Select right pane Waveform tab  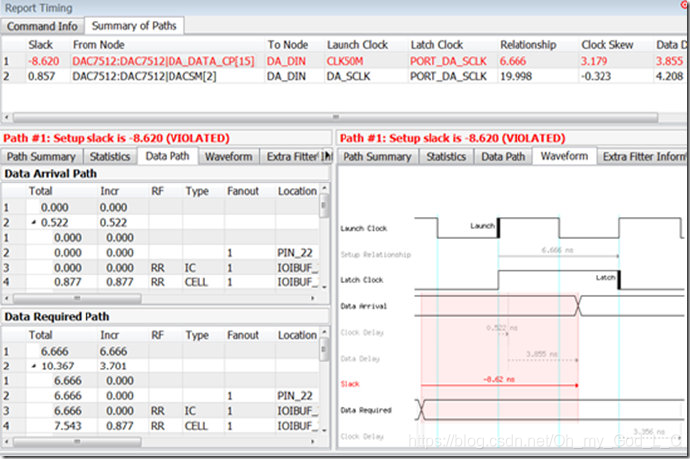pos(564,156)
